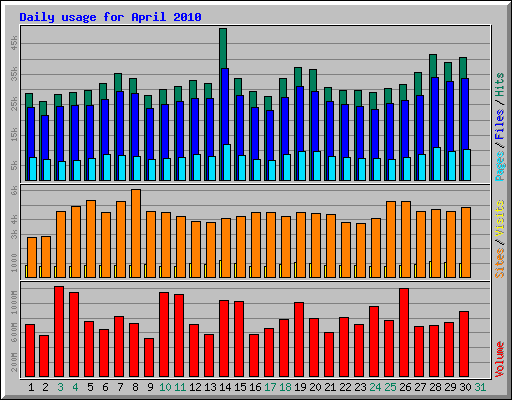
Task: Click the x-axis day label '1'
Action: pos(31,387)
